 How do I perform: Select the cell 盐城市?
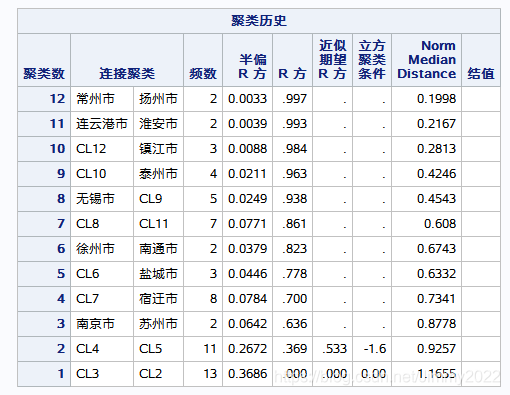tap(158, 274)
